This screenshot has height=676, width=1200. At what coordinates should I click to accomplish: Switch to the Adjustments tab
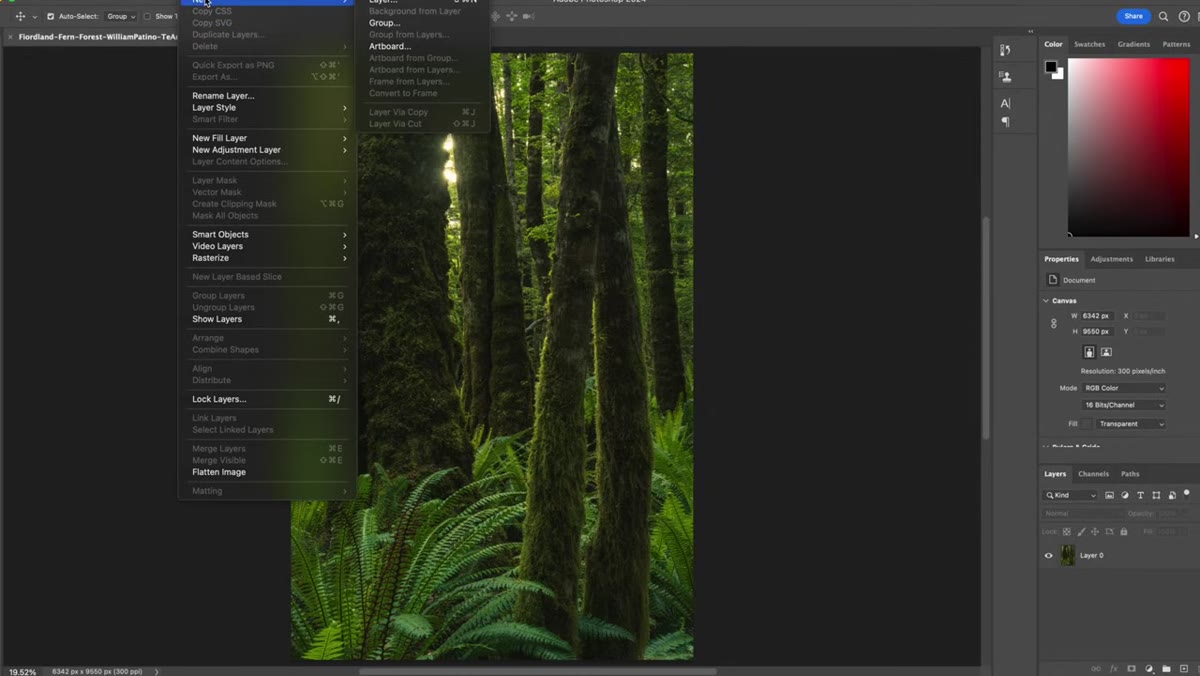(1111, 259)
